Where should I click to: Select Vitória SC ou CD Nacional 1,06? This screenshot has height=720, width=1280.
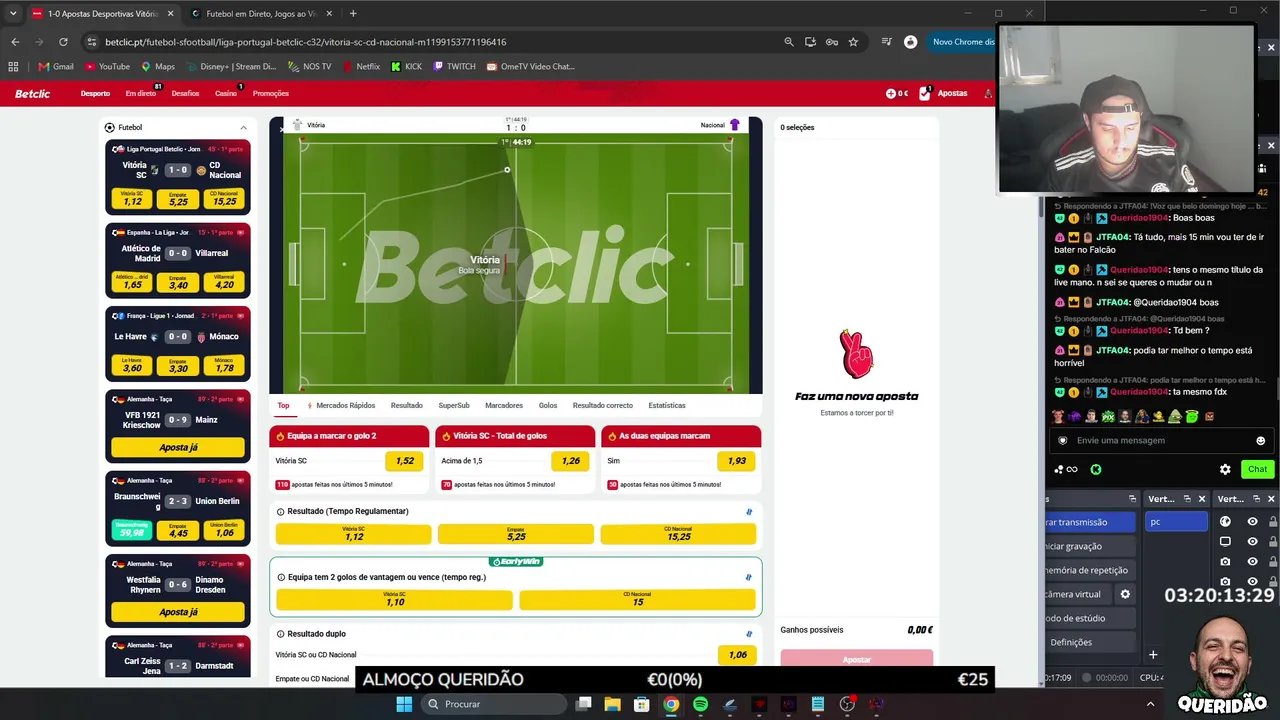[737, 655]
